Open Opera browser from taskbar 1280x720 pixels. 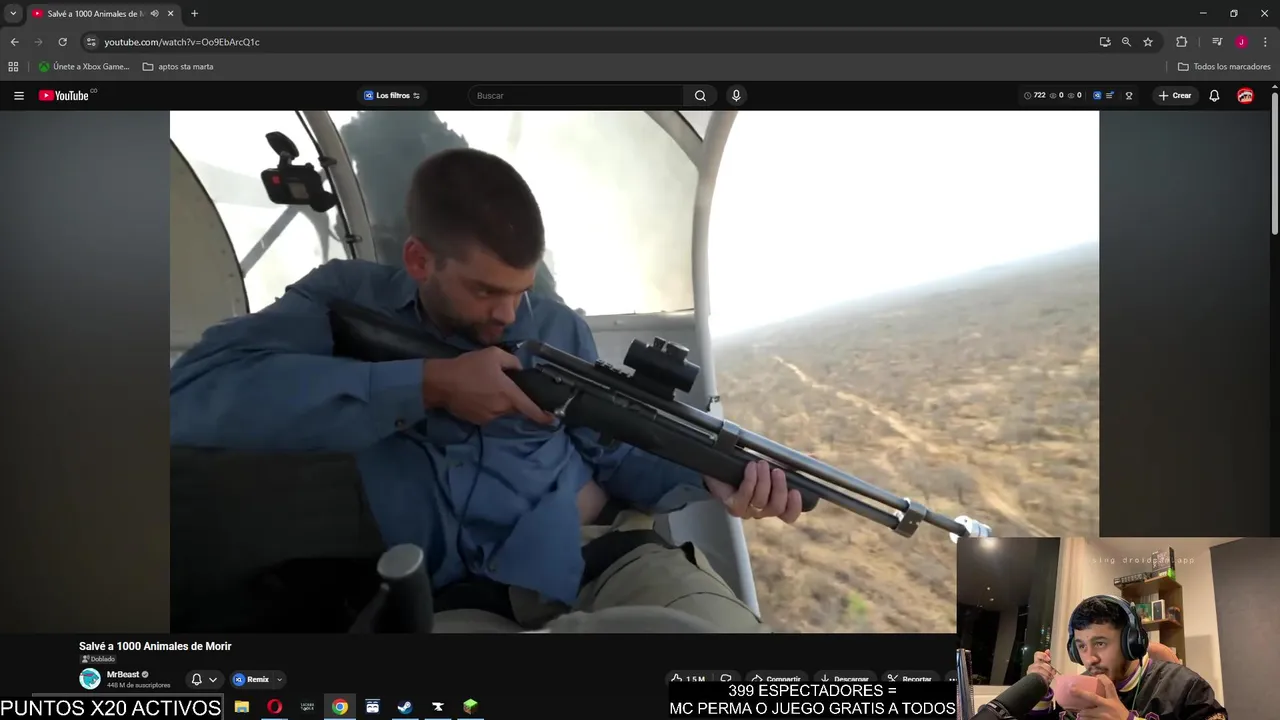pos(274,707)
